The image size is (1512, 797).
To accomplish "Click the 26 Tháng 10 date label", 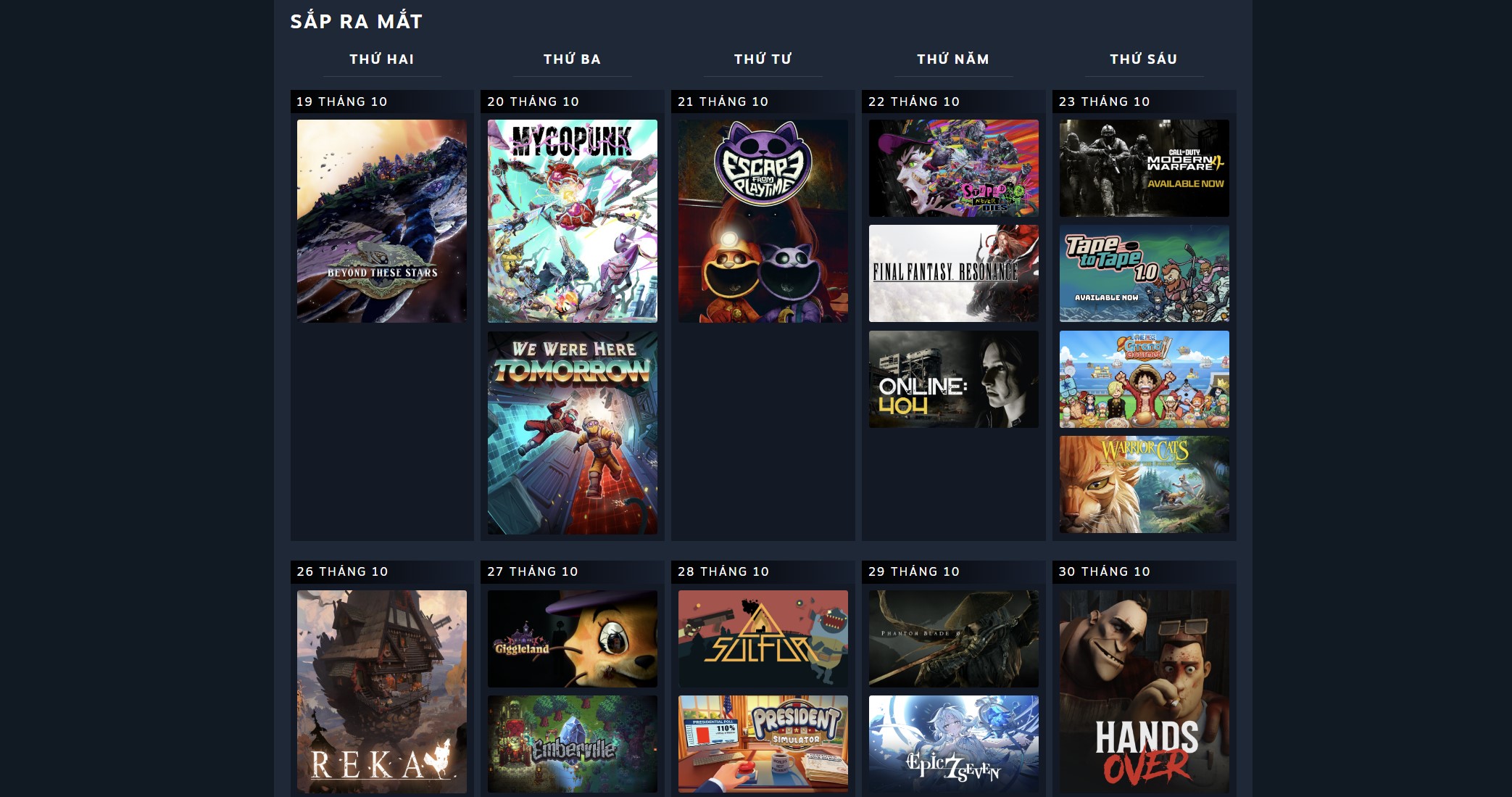I will (x=342, y=571).
